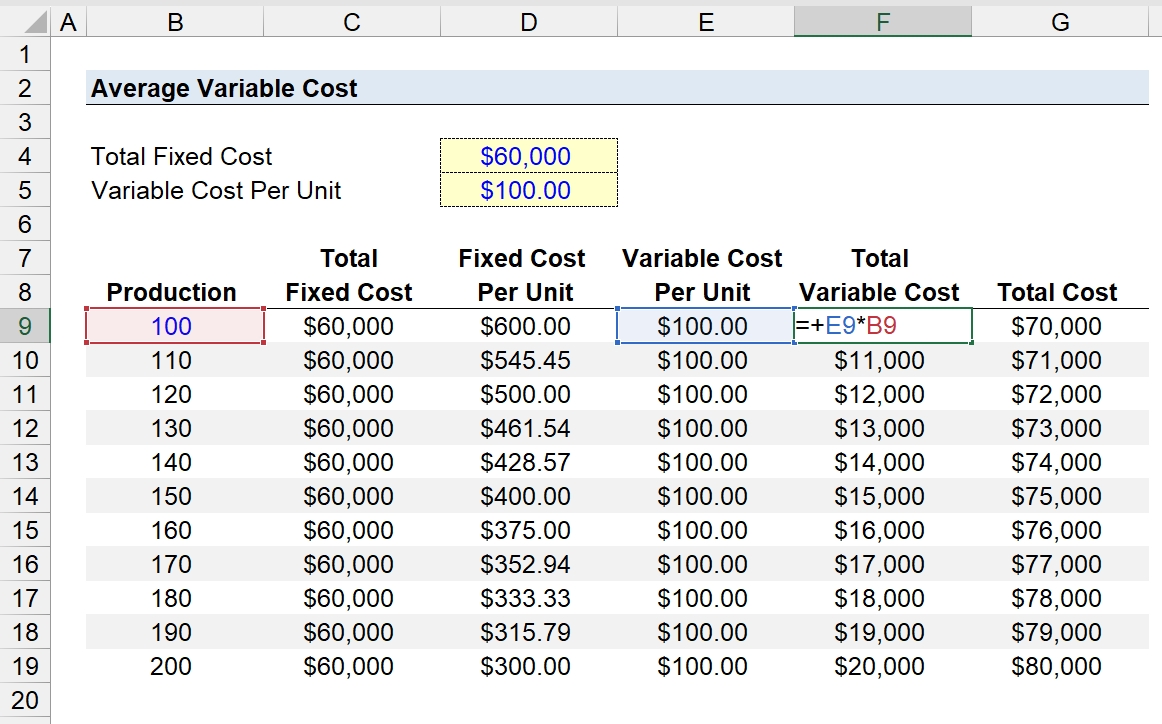Select production cell with value 100
1162x724 pixels.
click(x=175, y=326)
